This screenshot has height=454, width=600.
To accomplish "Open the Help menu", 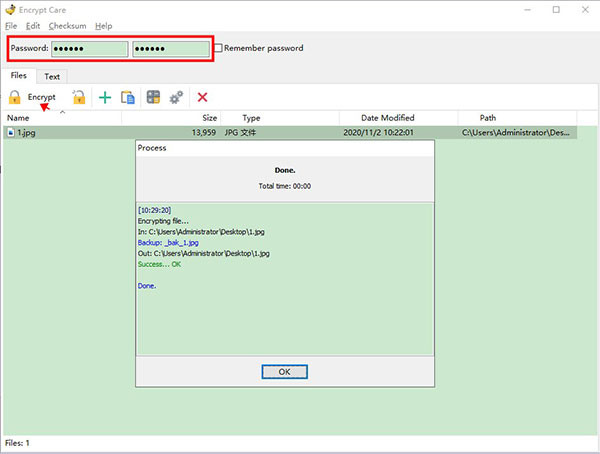I will pyautogui.click(x=103, y=25).
